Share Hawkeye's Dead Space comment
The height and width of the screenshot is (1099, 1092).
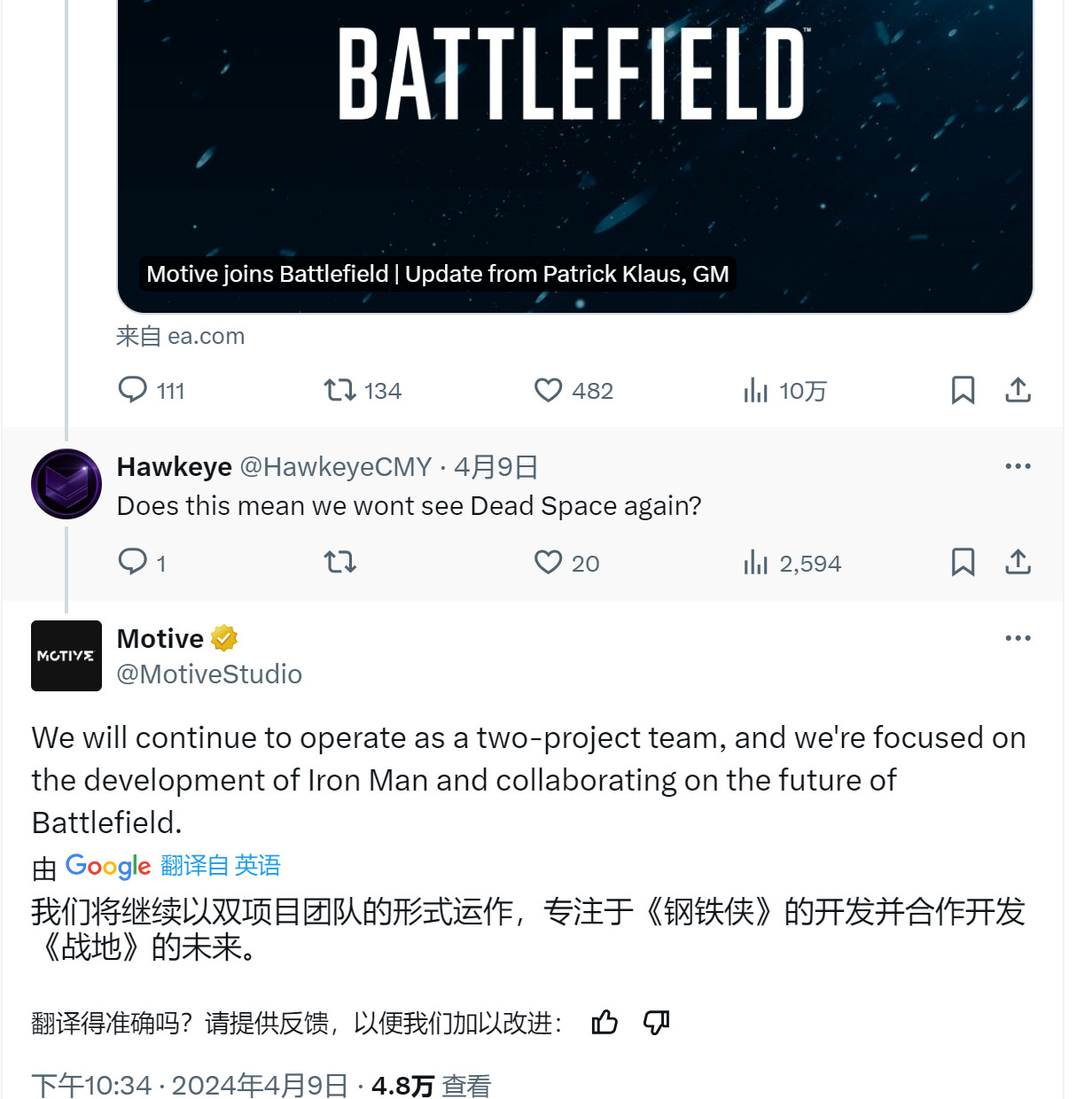coord(1018,562)
